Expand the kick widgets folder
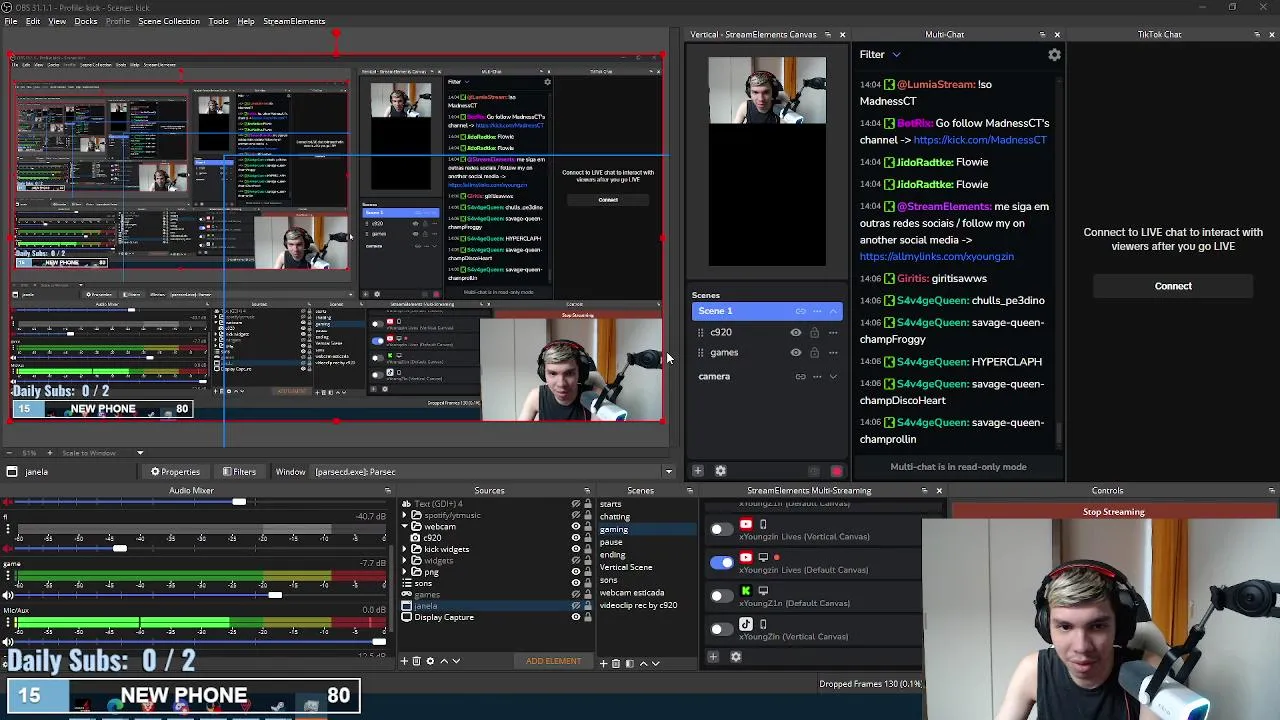 (x=406, y=549)
